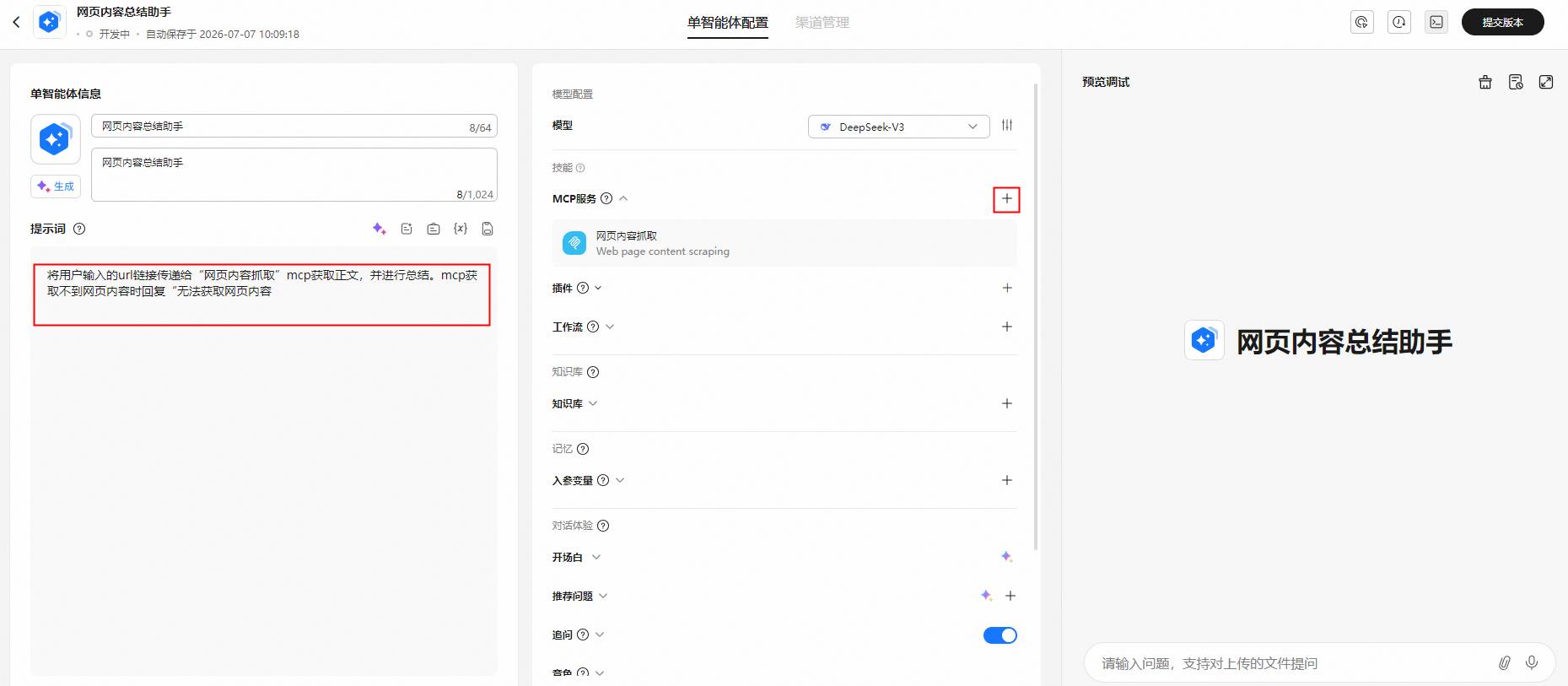Add an input variable with plus icon
This screenshot has height=686, width=1568.
(x=1007, y=480)
